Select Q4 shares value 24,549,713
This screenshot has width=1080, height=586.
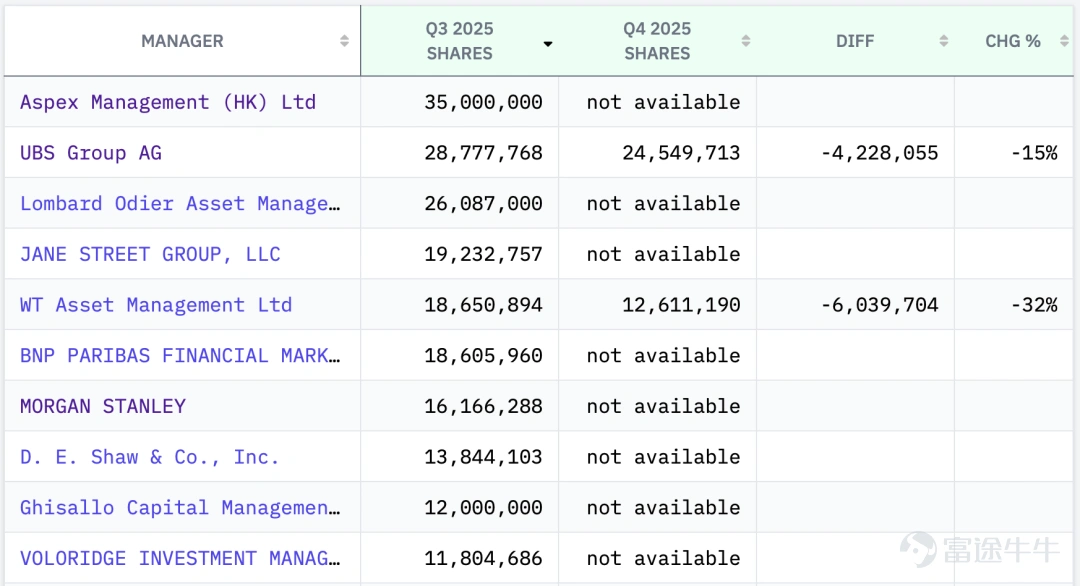pyautogui.click(x=681, y=153)
